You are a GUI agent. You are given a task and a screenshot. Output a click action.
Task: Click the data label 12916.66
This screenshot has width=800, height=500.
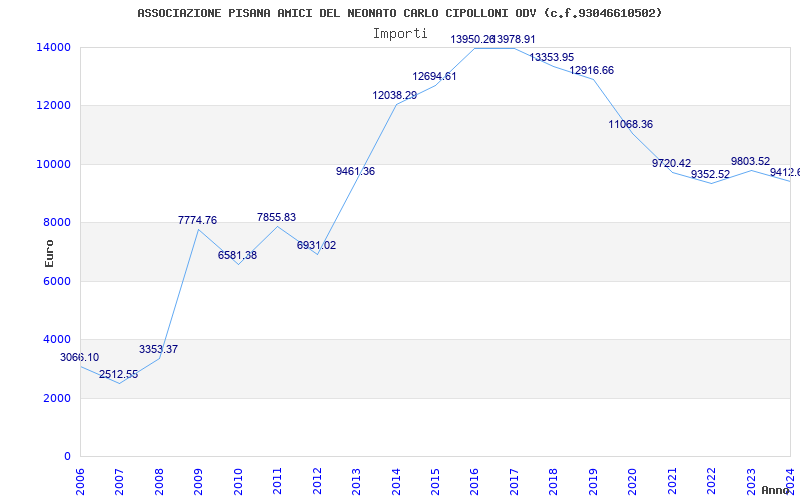[591, 70]
